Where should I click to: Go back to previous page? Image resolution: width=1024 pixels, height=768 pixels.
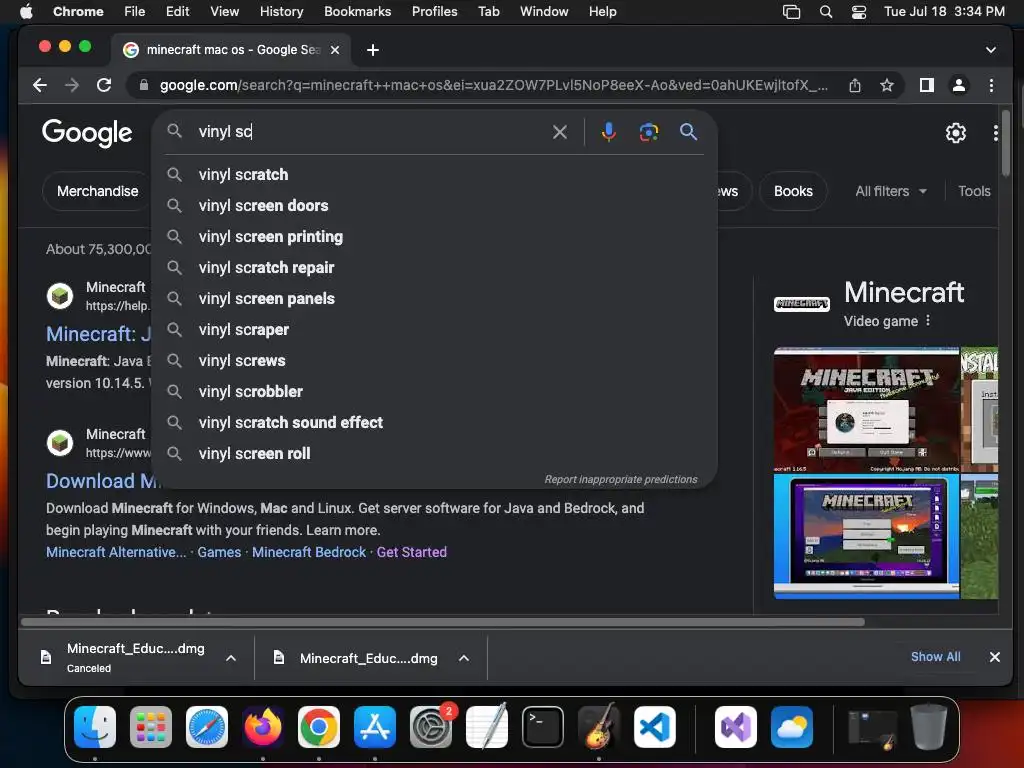[40, 85]
